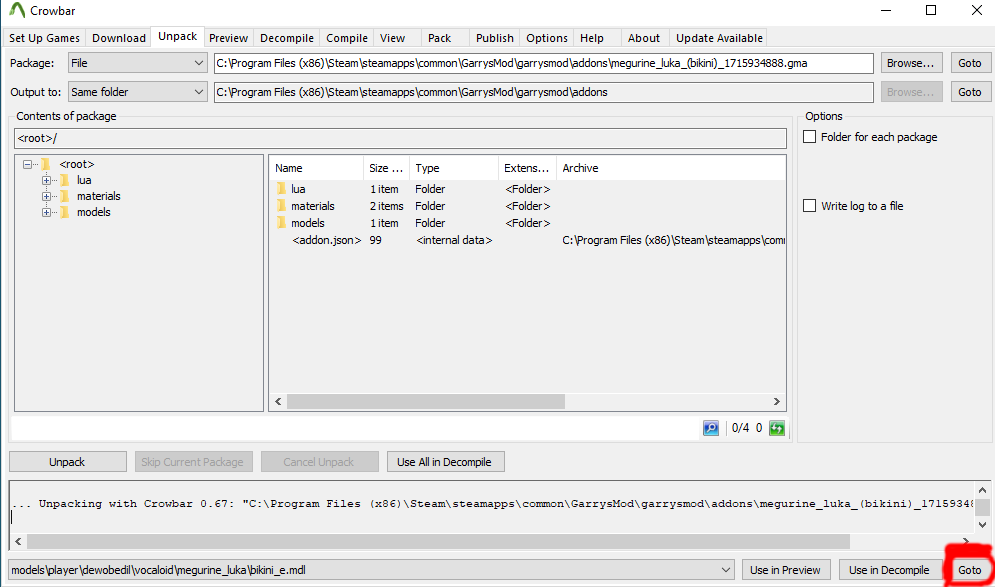
Task: Click the Package path input field
Action: [544, 63]
